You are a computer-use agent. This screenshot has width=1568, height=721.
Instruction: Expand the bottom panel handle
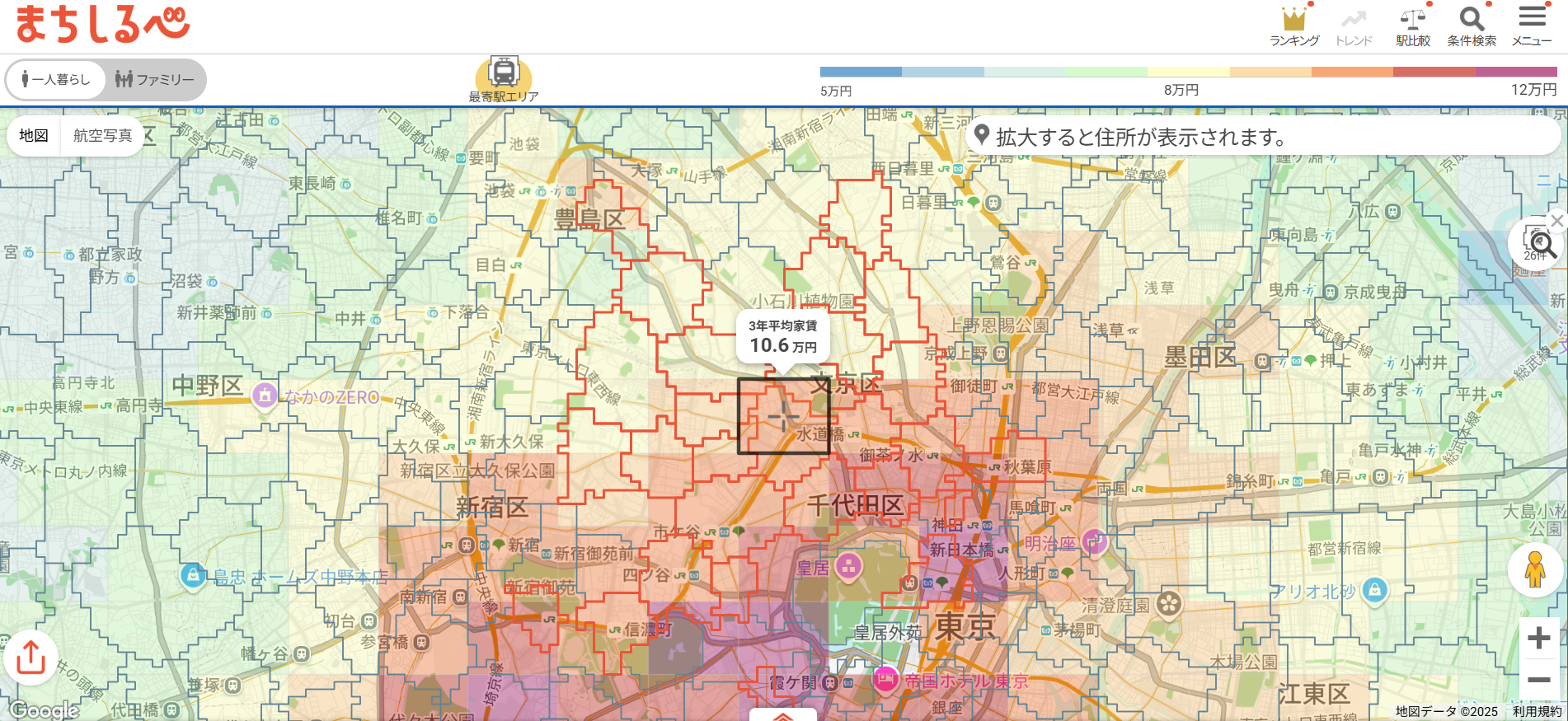tap(782, 715)
